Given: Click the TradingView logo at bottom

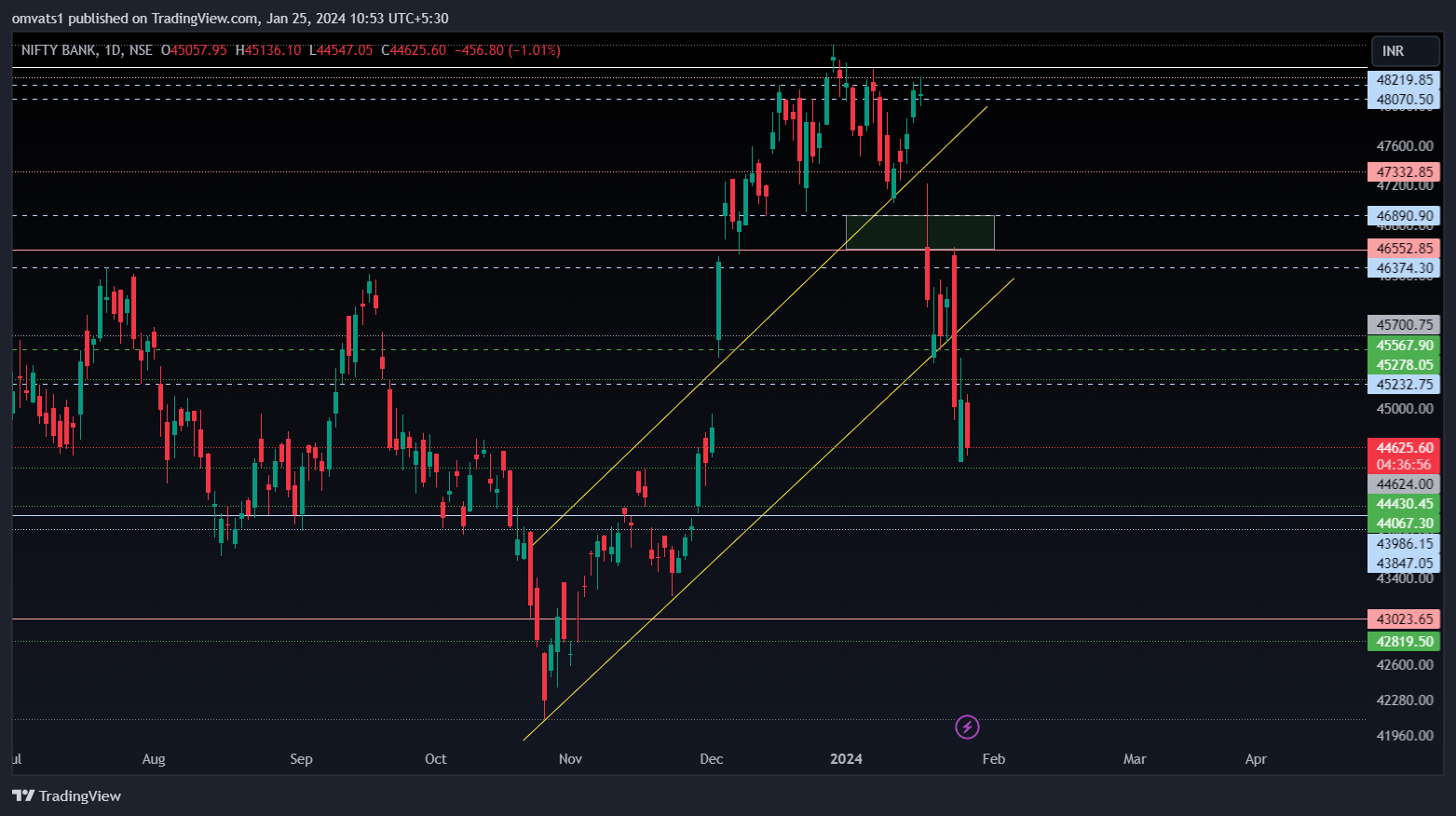Looking at the screenshot, I should [66, 796].
